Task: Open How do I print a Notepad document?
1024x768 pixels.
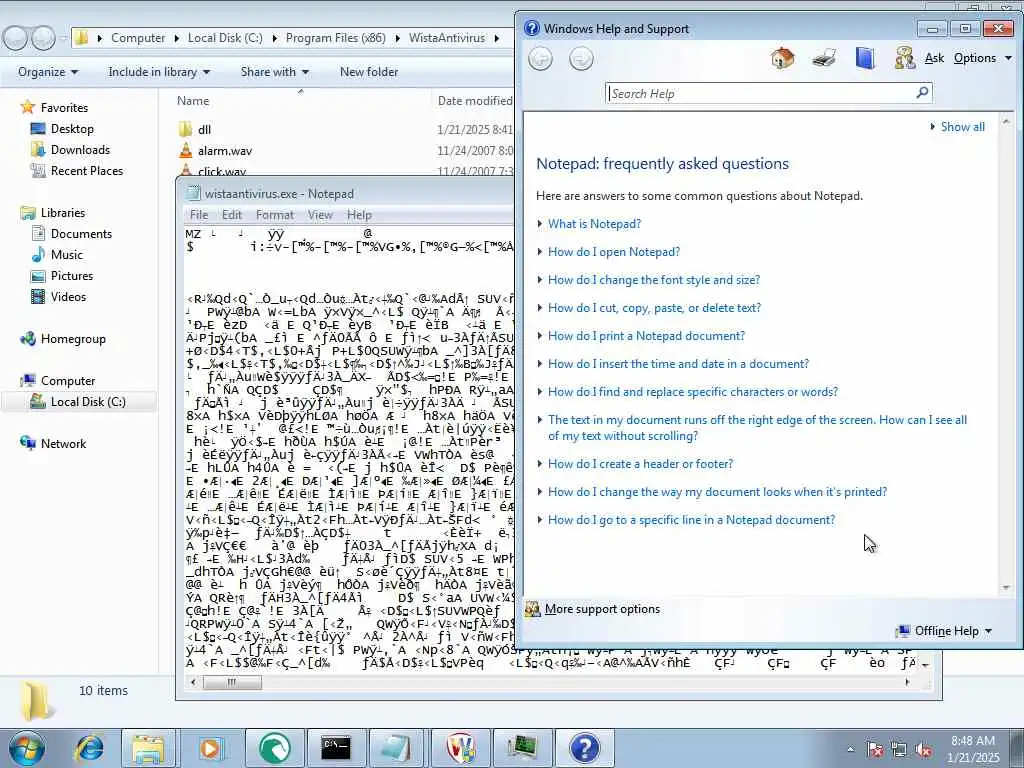Action: tap(647, 336)
